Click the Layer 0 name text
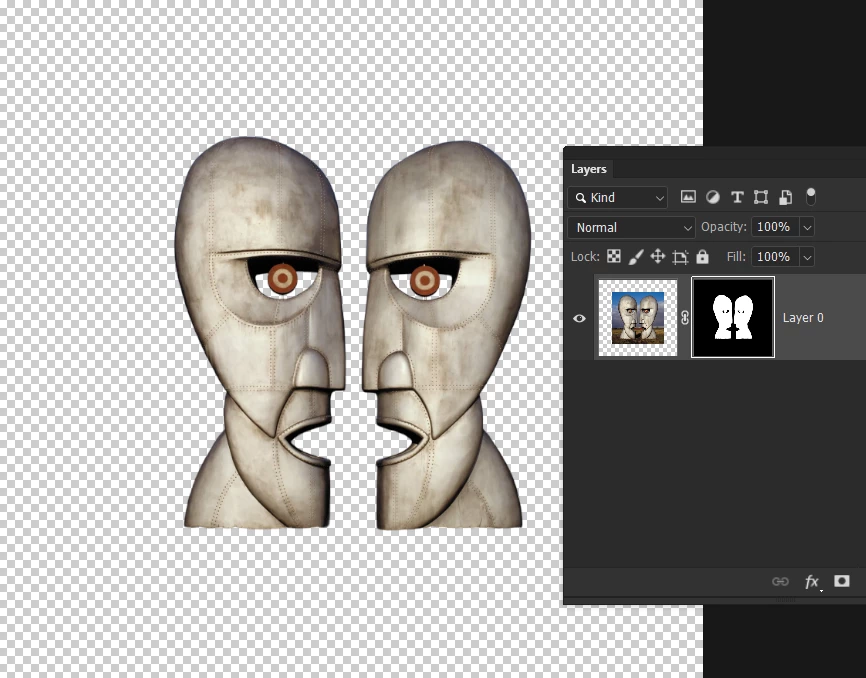Viewport: 866px width, 678px height. pos(802,317)
